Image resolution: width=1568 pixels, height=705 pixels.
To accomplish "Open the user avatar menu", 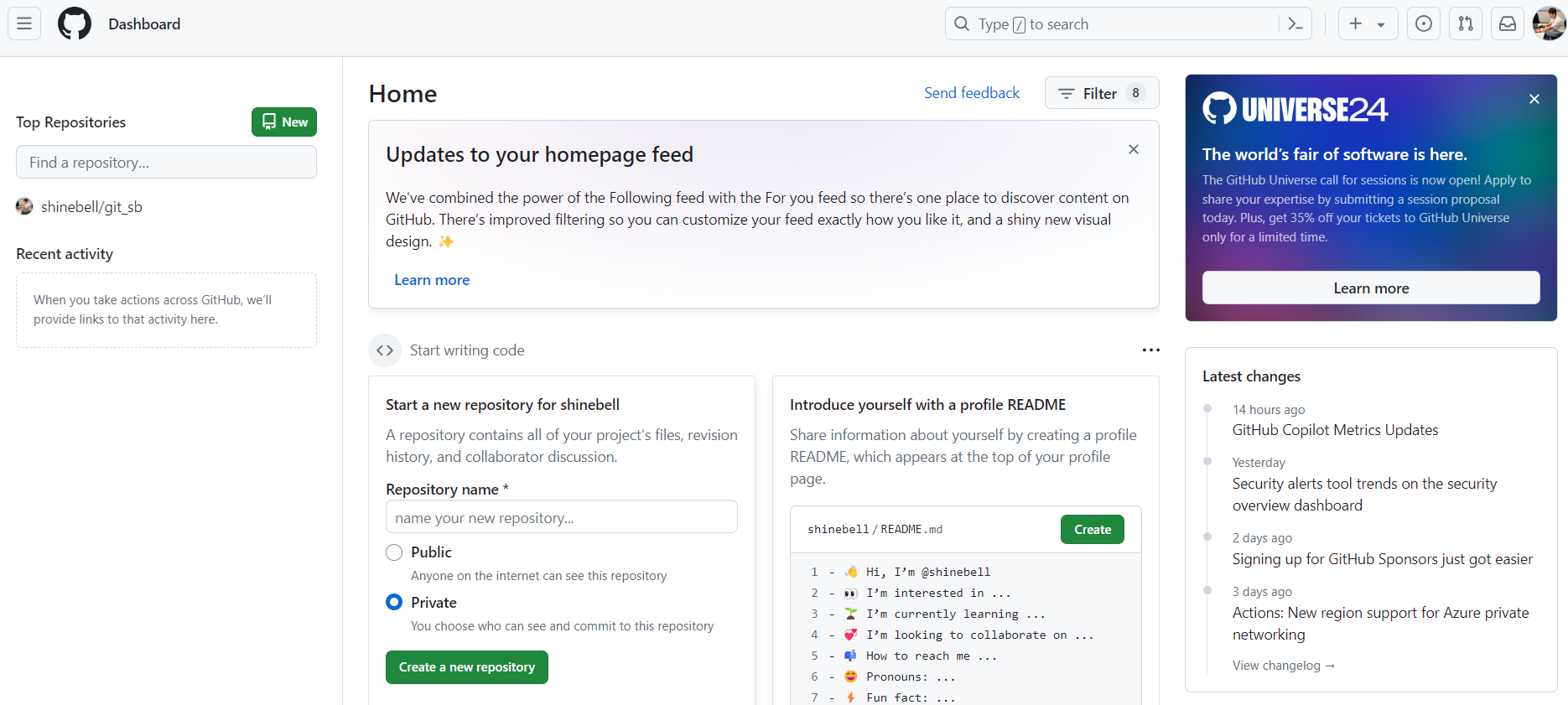I will (x=1549, y=24).
